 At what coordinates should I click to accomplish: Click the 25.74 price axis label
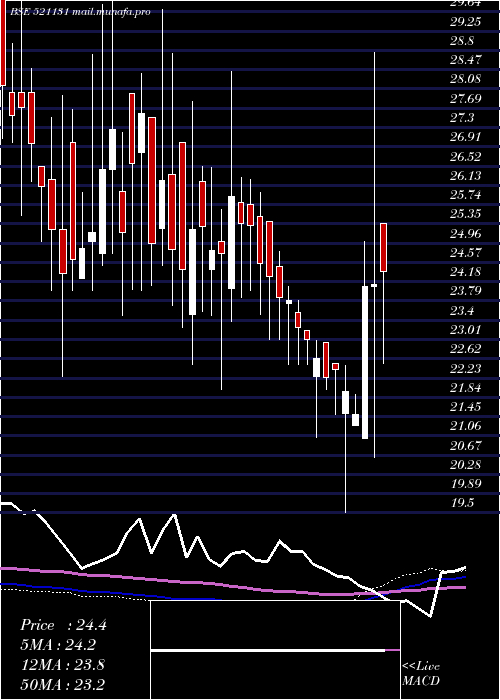tap(465, 195)
